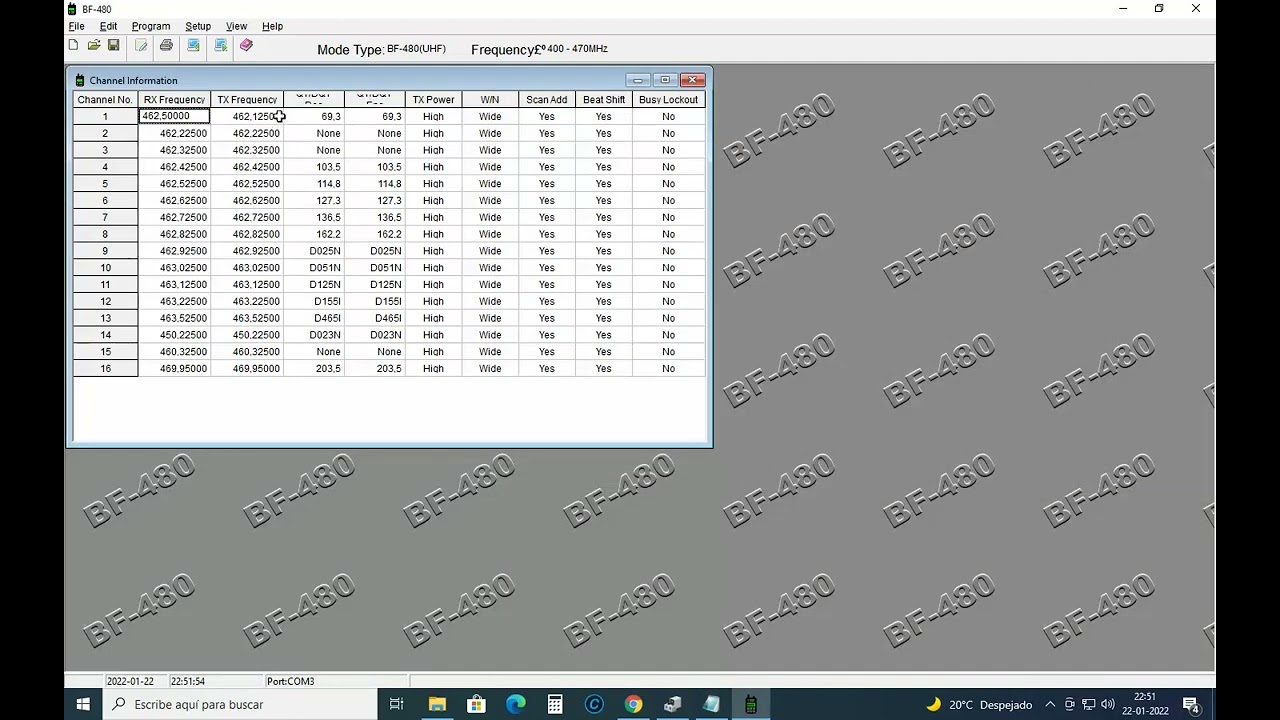
Task: Open the View menu
Action: 236,26
